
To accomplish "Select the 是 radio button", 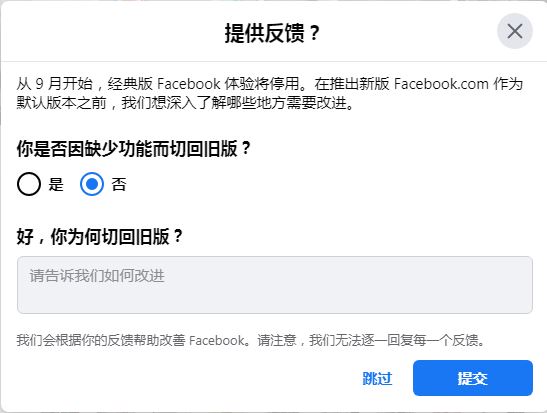I will coord(29,184).
